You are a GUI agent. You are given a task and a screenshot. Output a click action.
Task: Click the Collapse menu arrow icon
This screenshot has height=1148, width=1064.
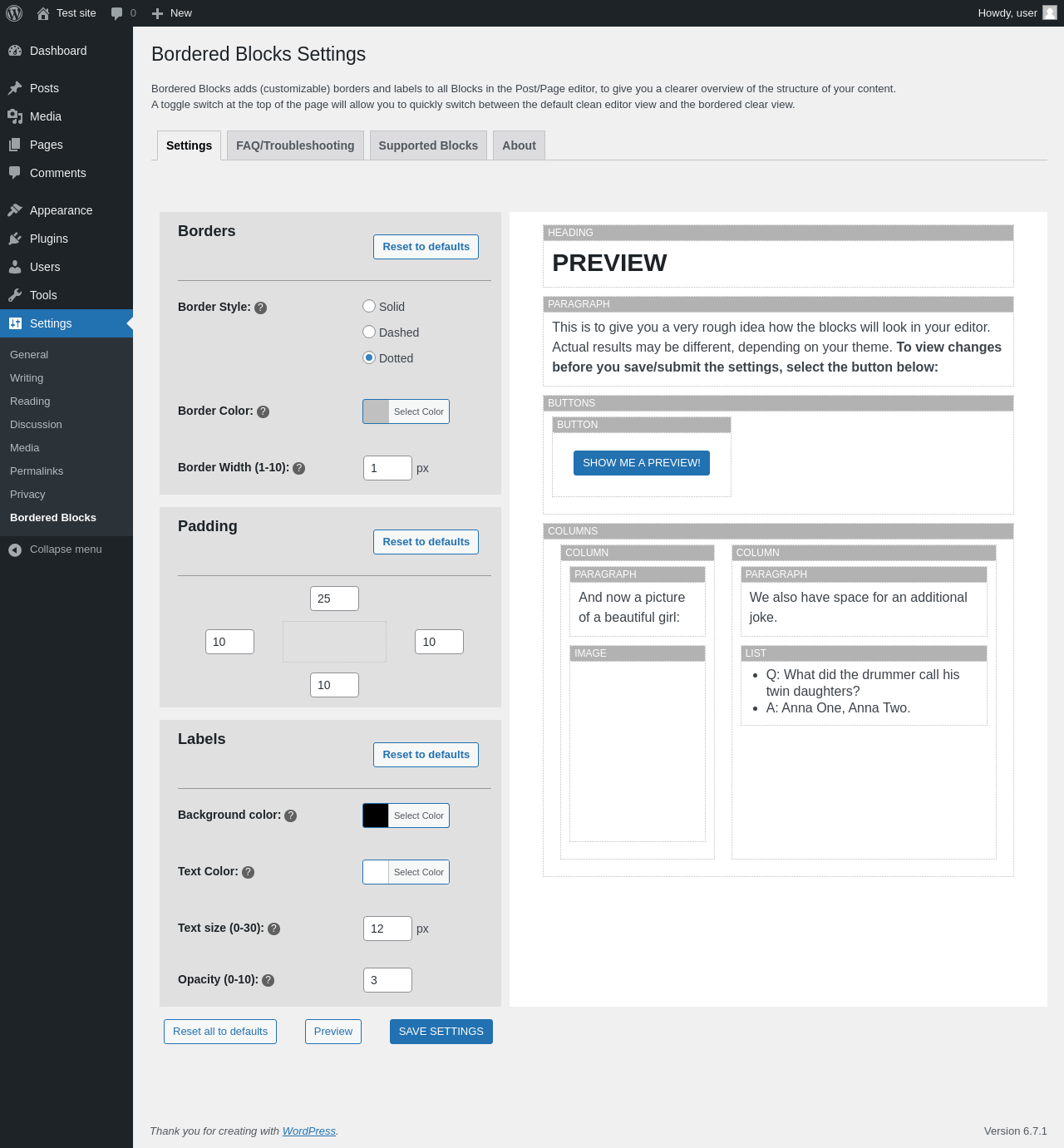15,549
